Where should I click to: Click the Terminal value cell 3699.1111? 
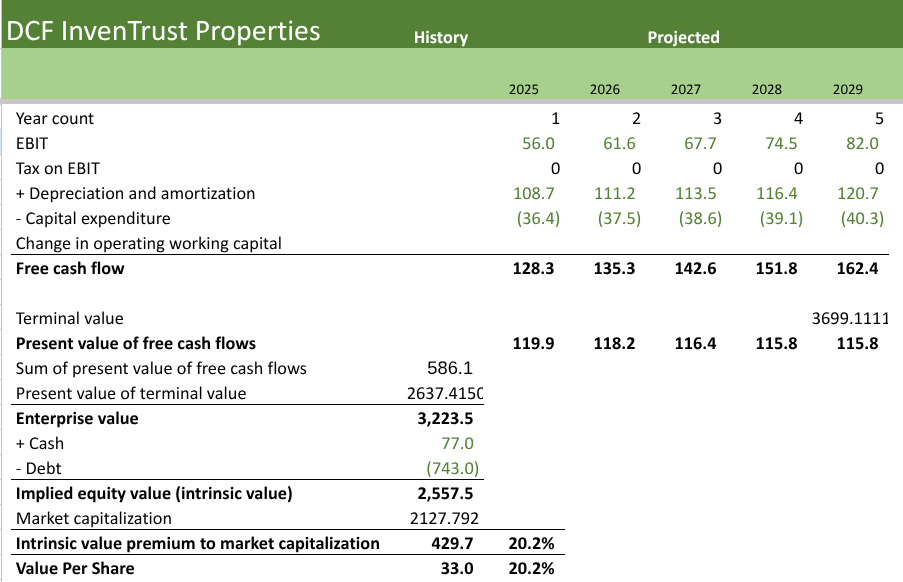click(x=849, y=318)
